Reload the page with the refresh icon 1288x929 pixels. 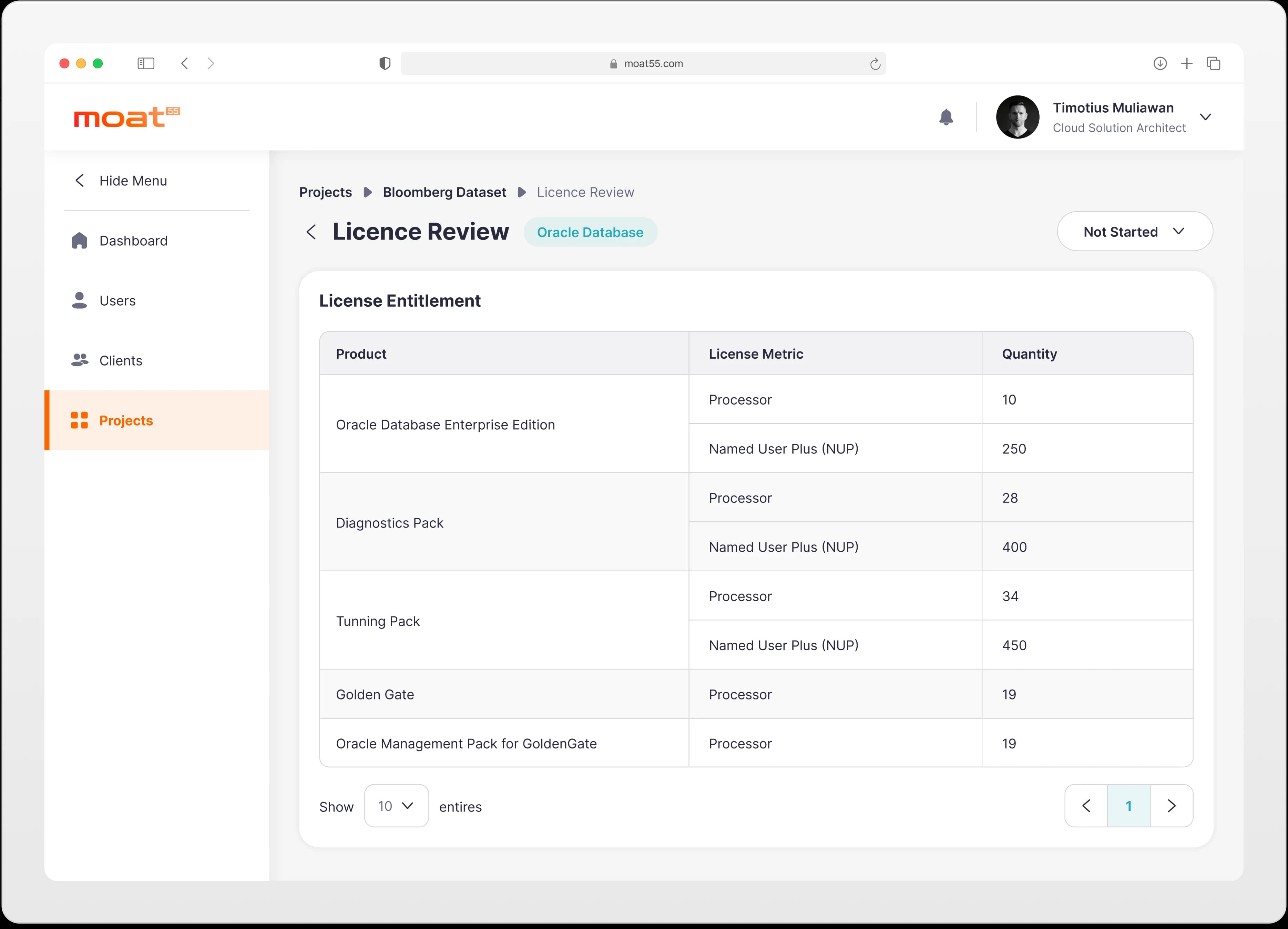tap(875, 64)
